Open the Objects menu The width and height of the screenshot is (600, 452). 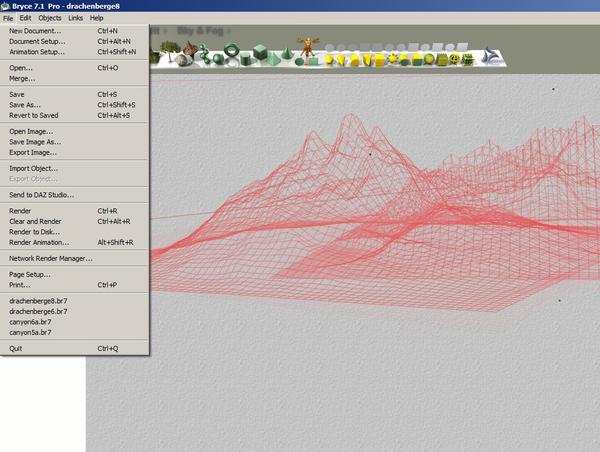[x=50, y=18]
